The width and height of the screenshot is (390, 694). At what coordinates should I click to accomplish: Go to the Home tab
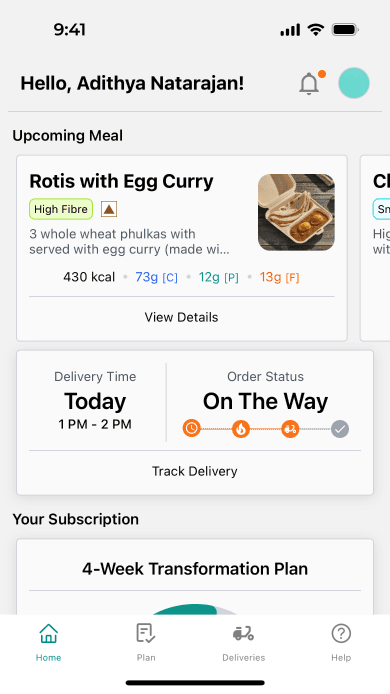48,642
